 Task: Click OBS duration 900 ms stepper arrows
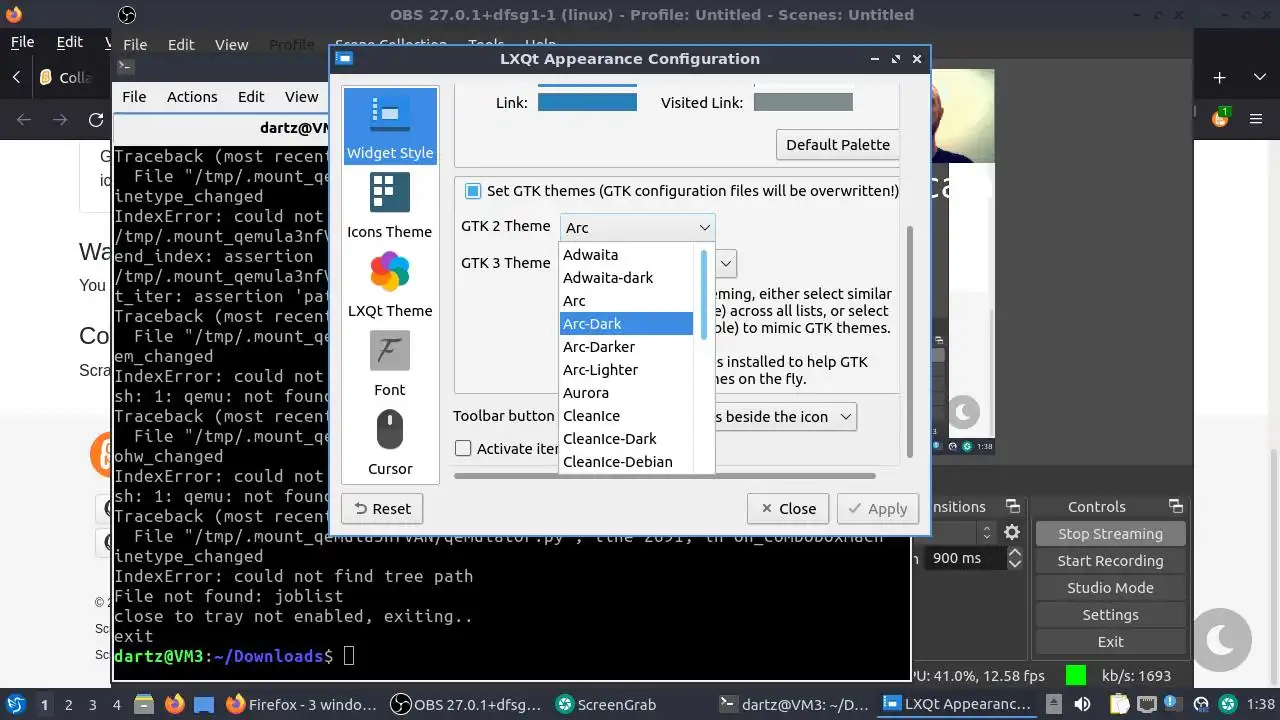tap(1014, 558)
